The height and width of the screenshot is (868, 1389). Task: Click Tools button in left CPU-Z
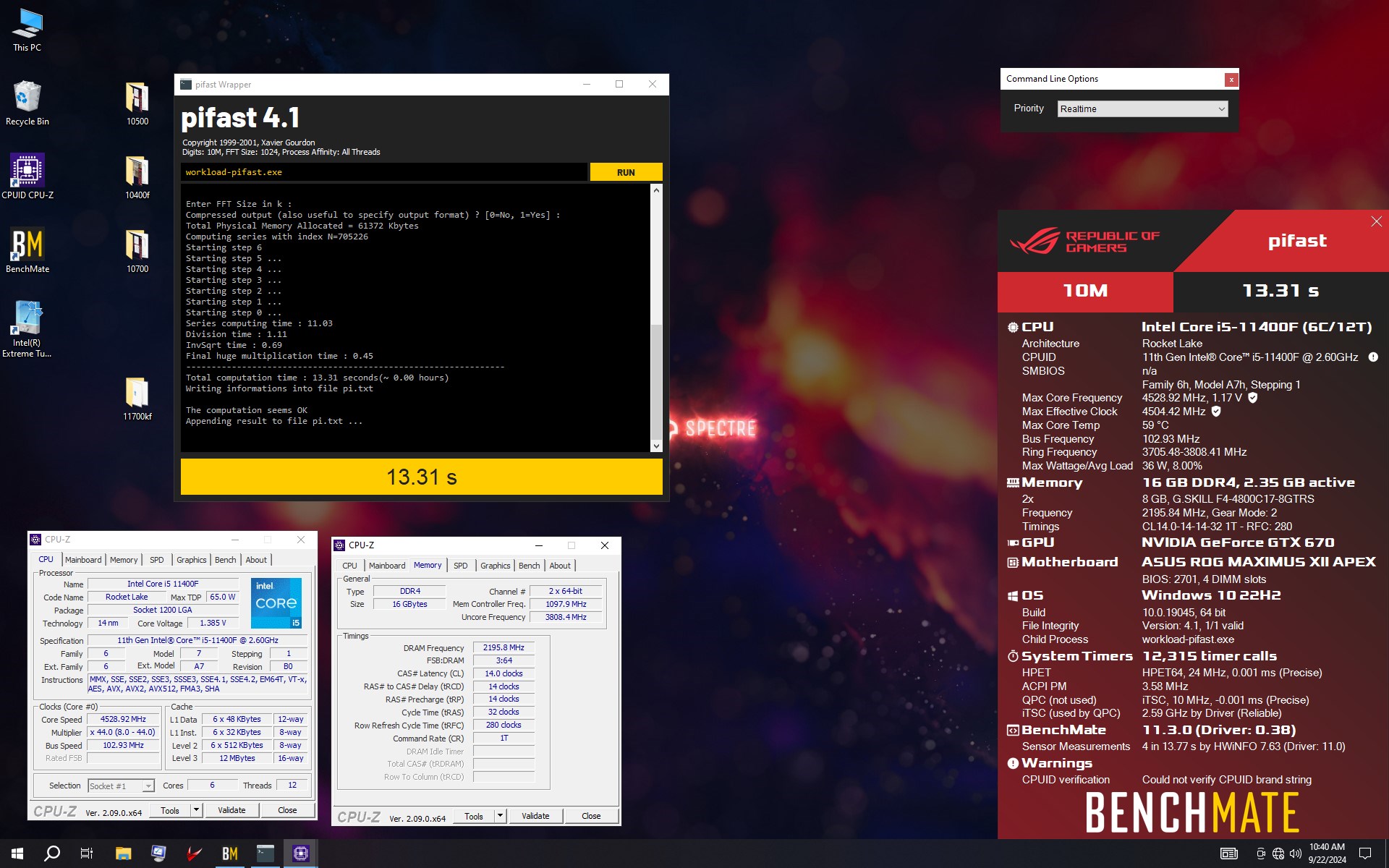coord(170,810)
